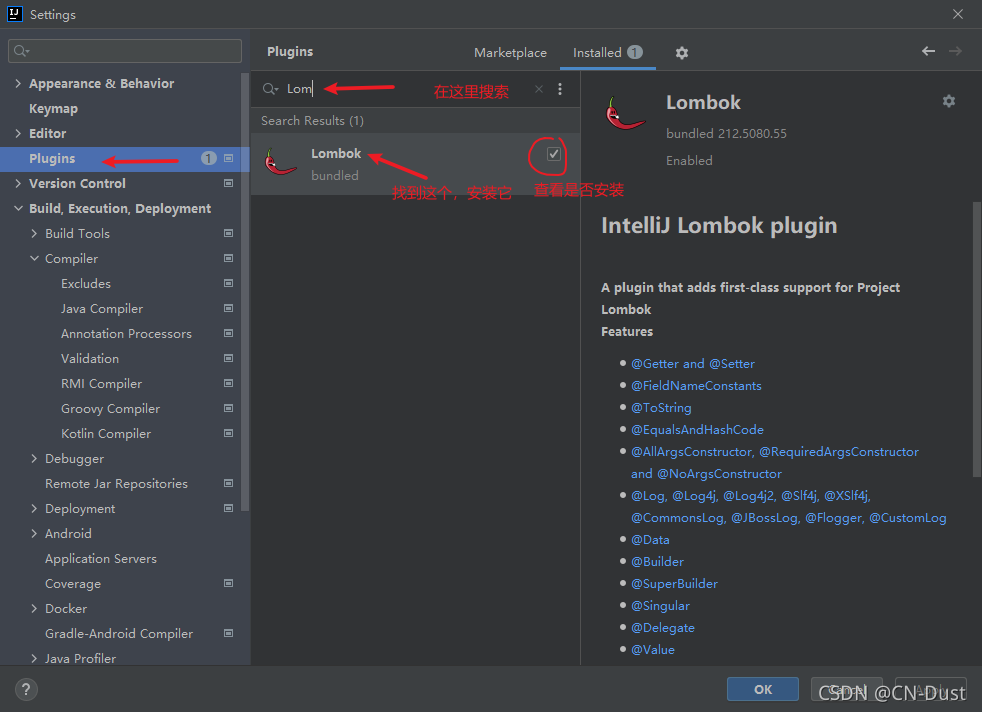Image resolution: width=982 pixels, height=712 pixels.
Task: Expand the Deployment node
Action: coord(34,508)
